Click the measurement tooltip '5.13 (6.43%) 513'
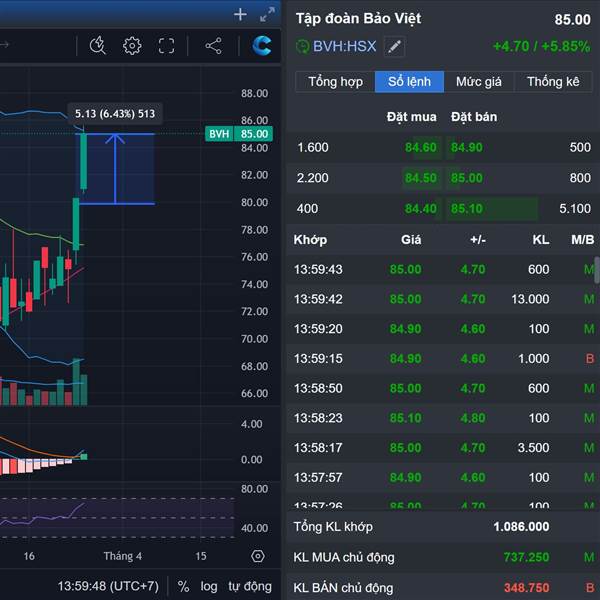 point(115,114)
